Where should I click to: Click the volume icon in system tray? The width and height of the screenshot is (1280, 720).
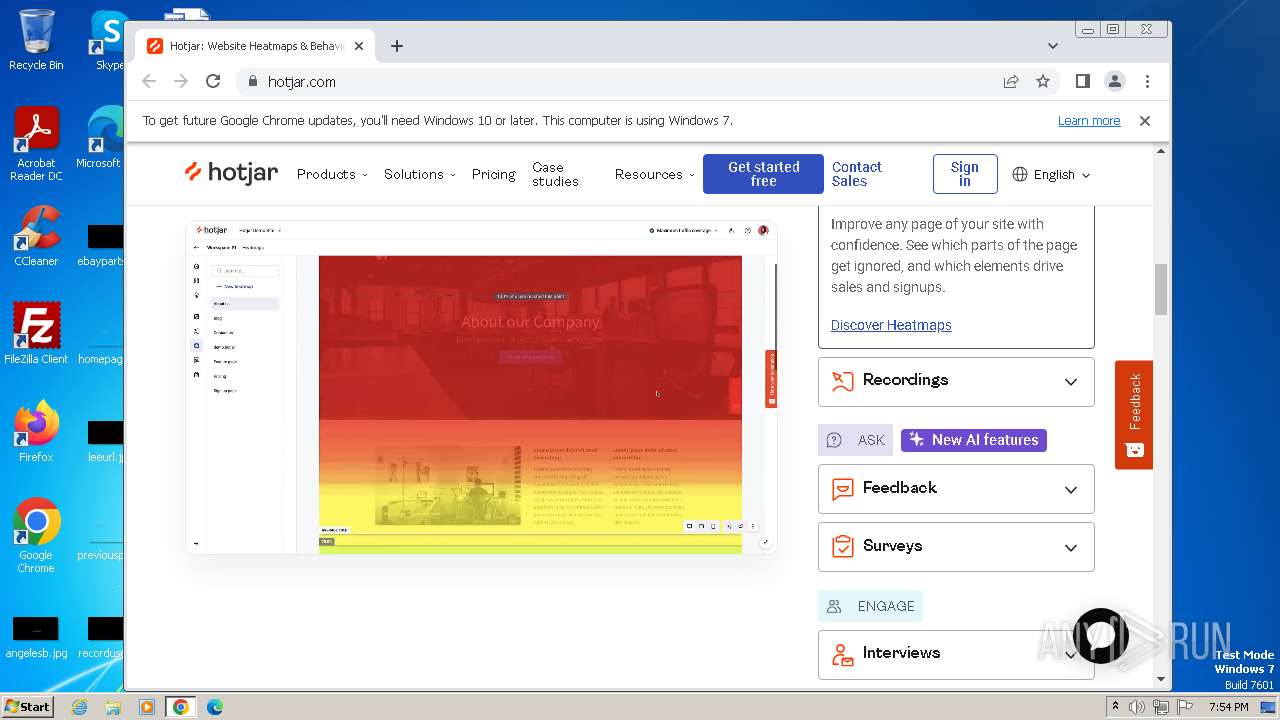[1137, 707]
